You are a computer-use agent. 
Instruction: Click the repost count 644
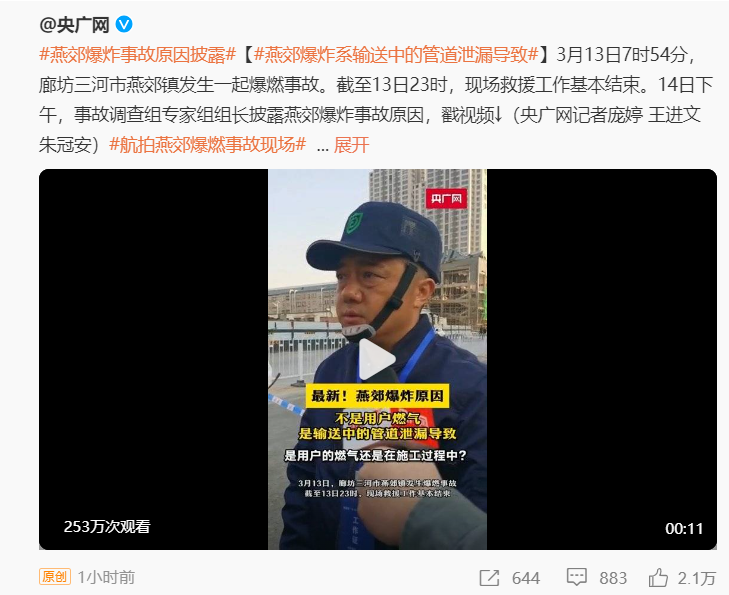coord(526,578)
